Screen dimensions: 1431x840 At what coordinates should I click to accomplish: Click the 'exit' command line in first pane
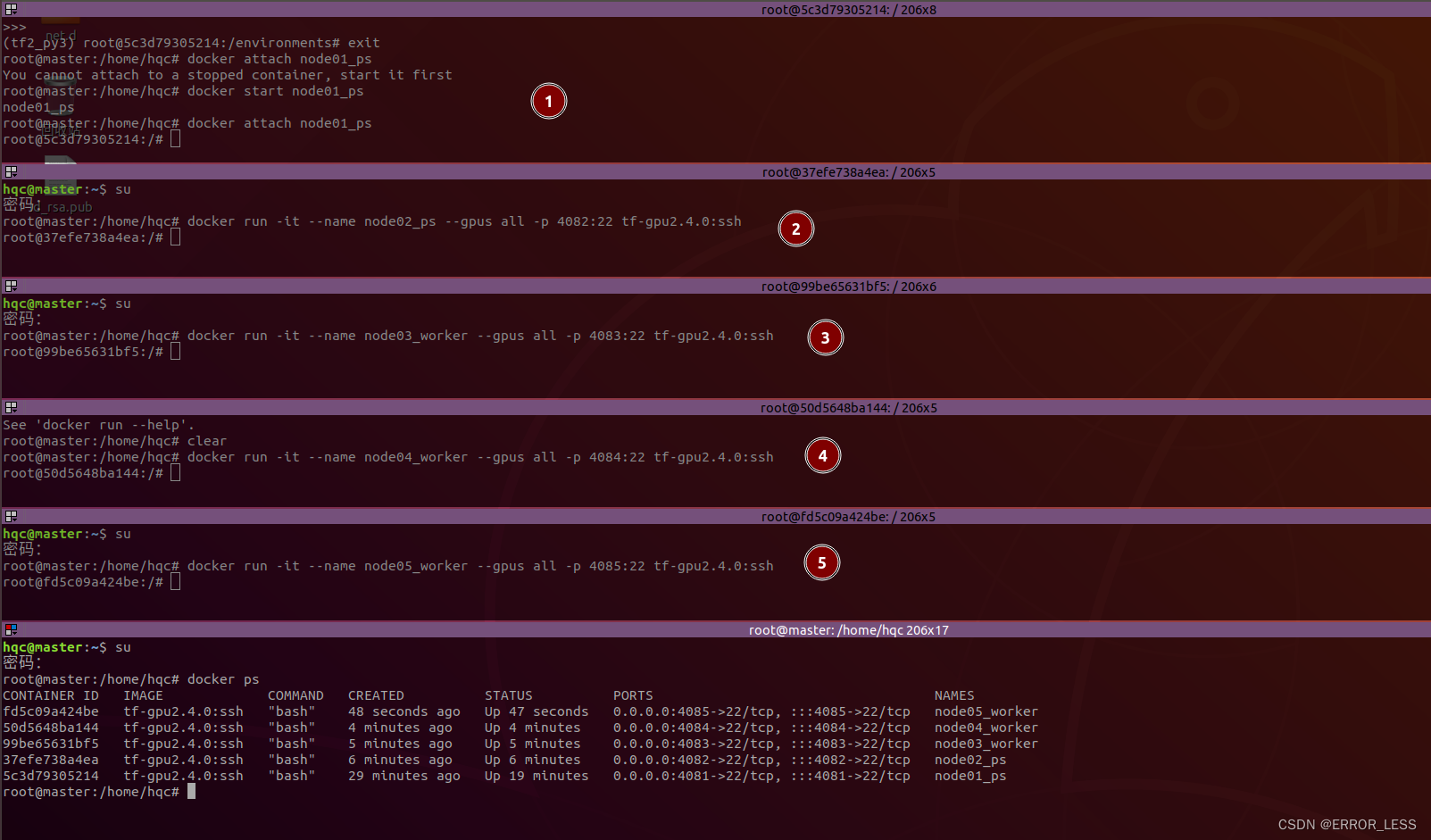pos(191,43)
